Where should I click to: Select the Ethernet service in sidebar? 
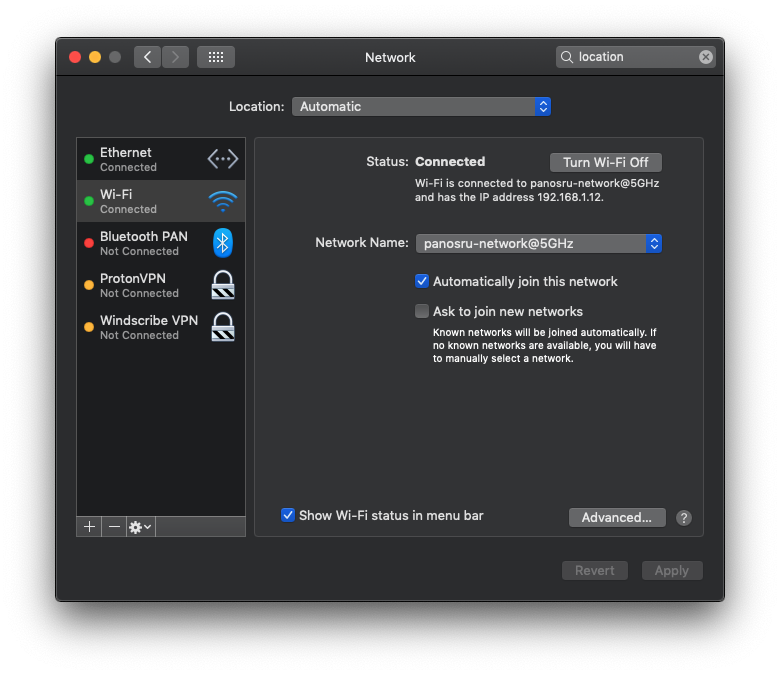161,159
